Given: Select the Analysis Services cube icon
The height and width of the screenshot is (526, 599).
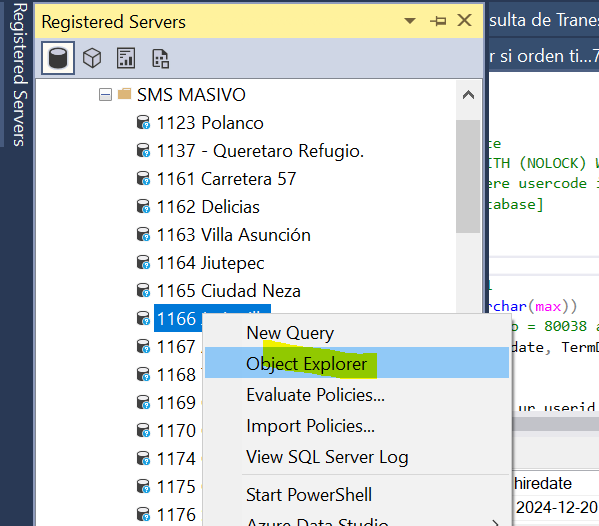Looking at the screenshot, I should point(92,58).
